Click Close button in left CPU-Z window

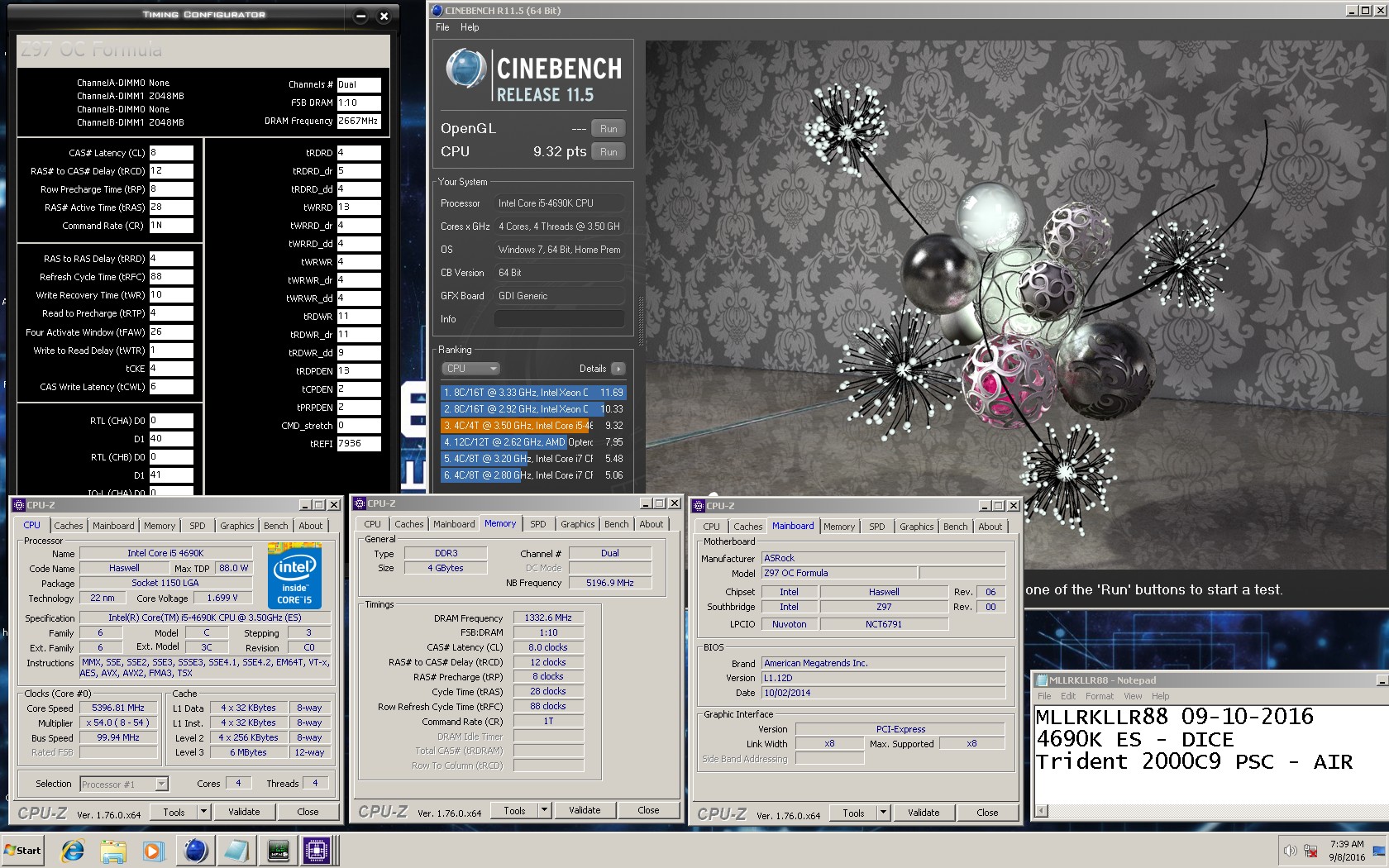pyautogui.click(x=308, y=812)
